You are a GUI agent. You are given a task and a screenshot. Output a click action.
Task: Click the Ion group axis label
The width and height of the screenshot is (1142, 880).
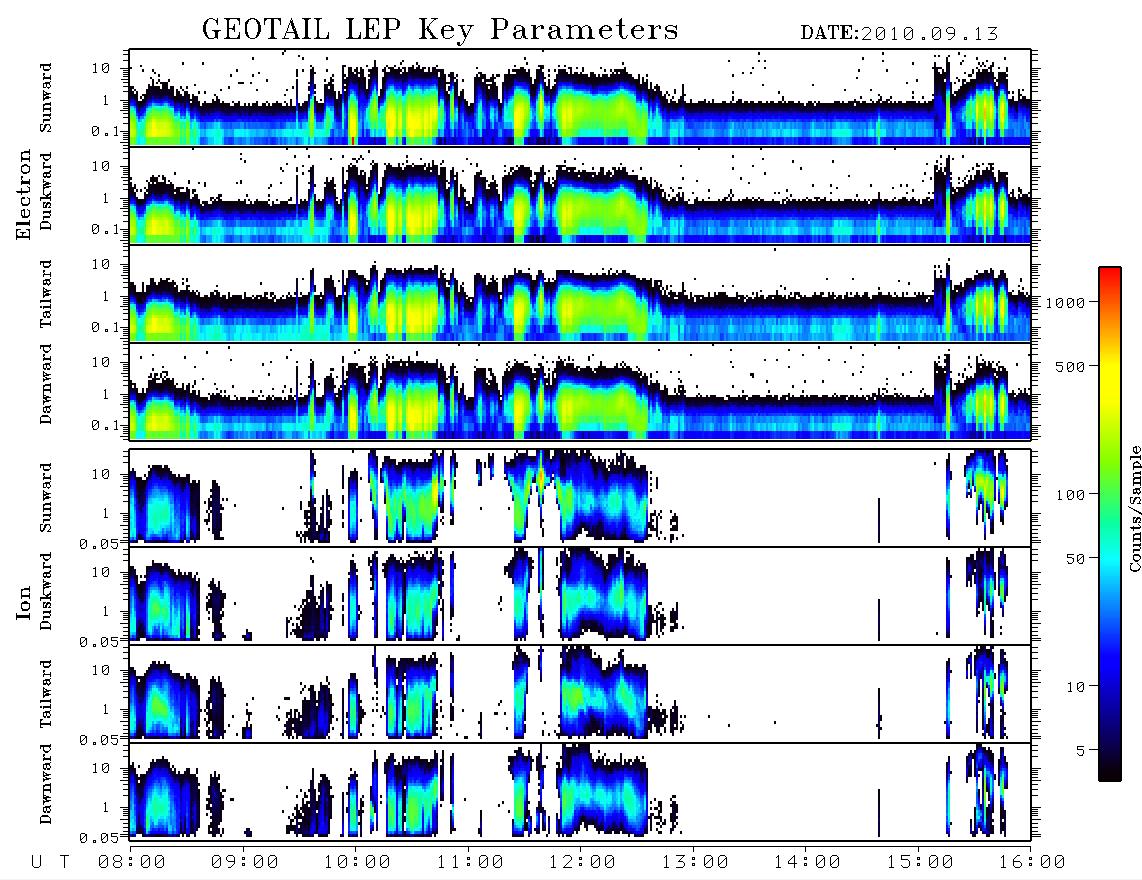(x=24, y=602)
